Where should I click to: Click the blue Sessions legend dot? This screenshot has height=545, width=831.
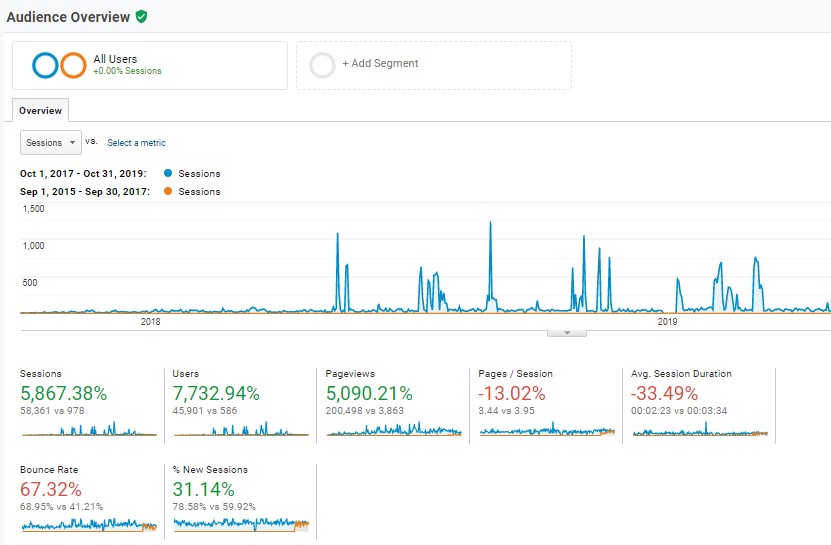[165, 174]
